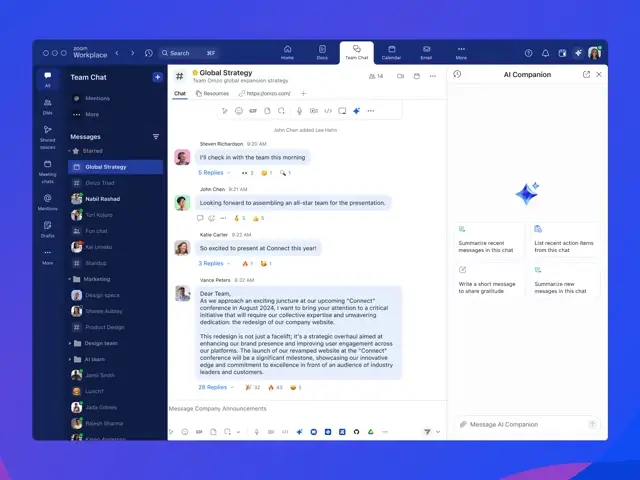Toggle the star on Global Strategy channel
The height and width of the screenshot is (480, 640).
195,73
